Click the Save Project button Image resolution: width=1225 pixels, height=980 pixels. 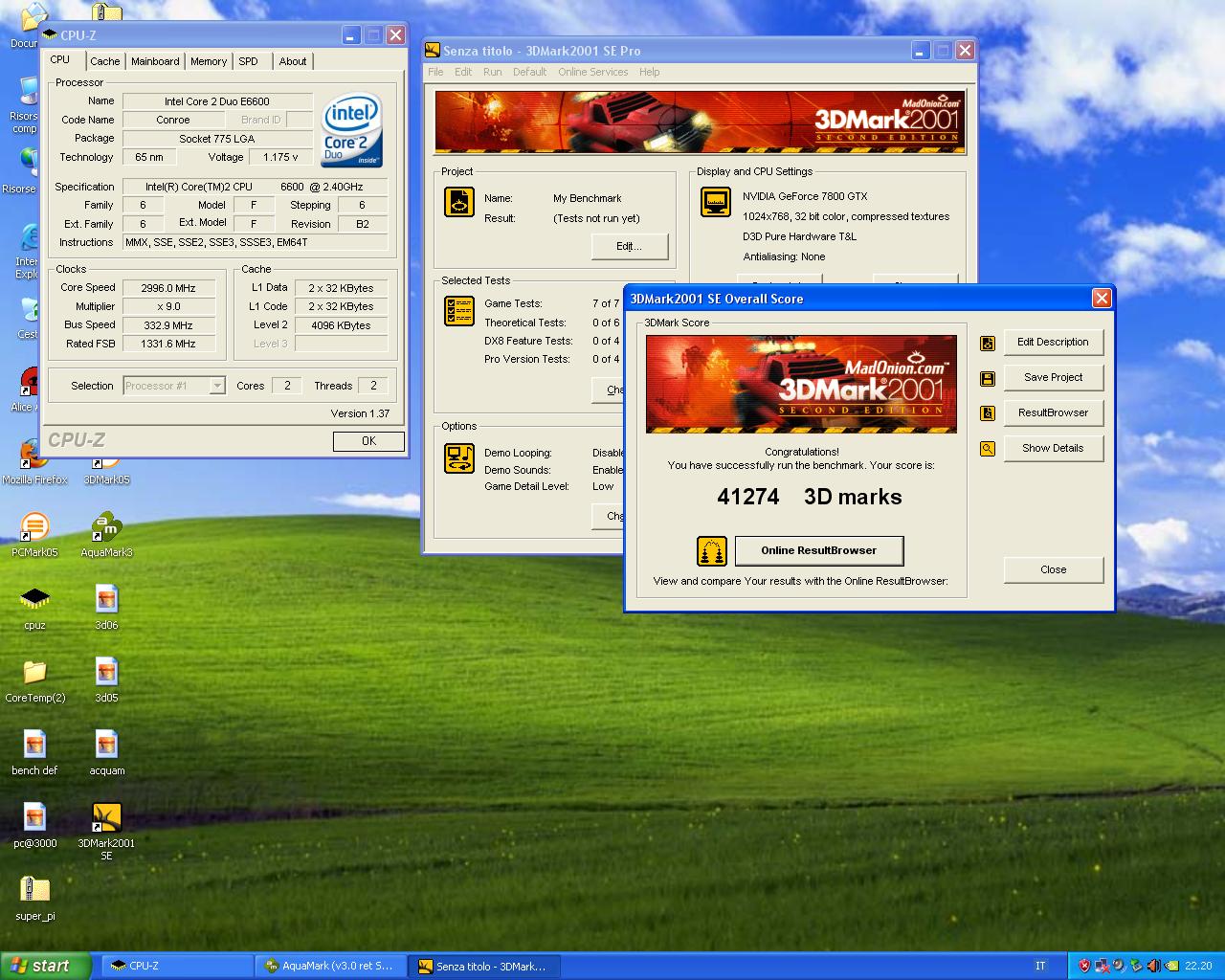click(1053, 378)
